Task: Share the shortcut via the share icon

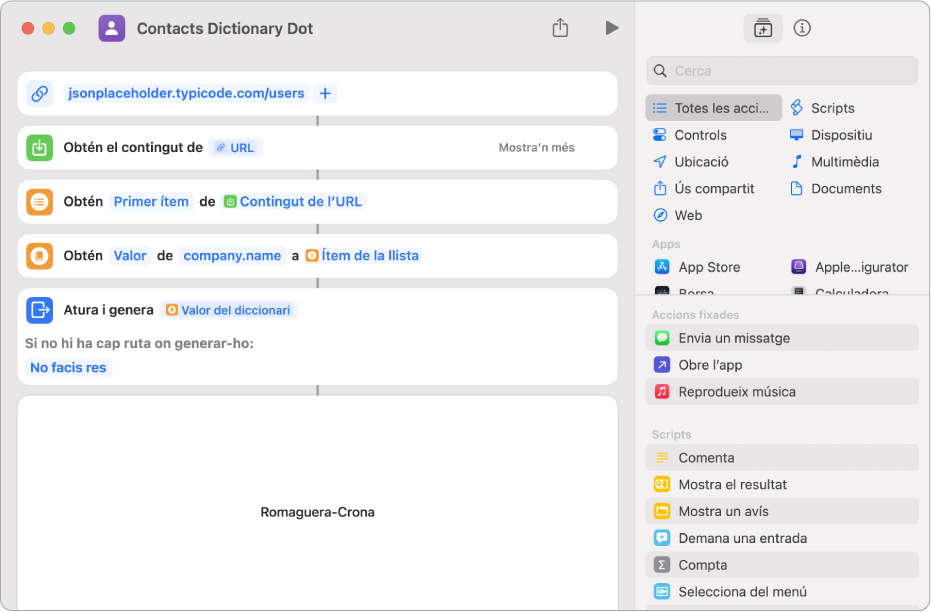Action: point(560,28)
